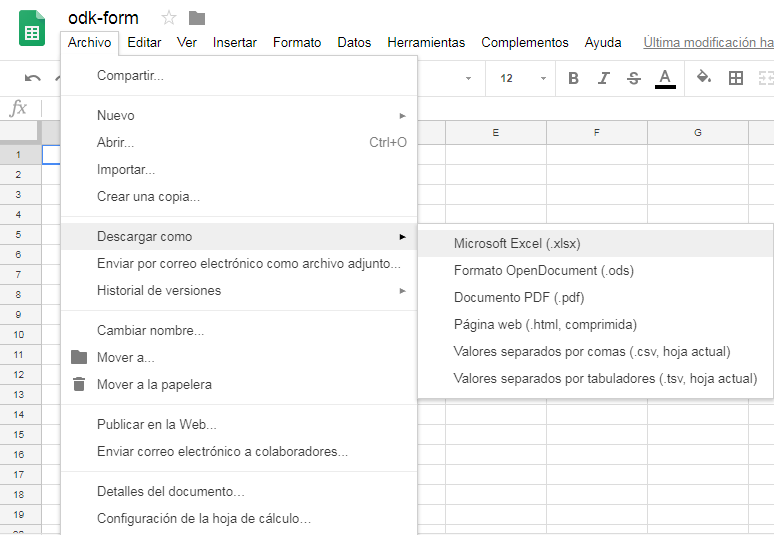Choose Cambiar nombre

click(x=239, y=330)
